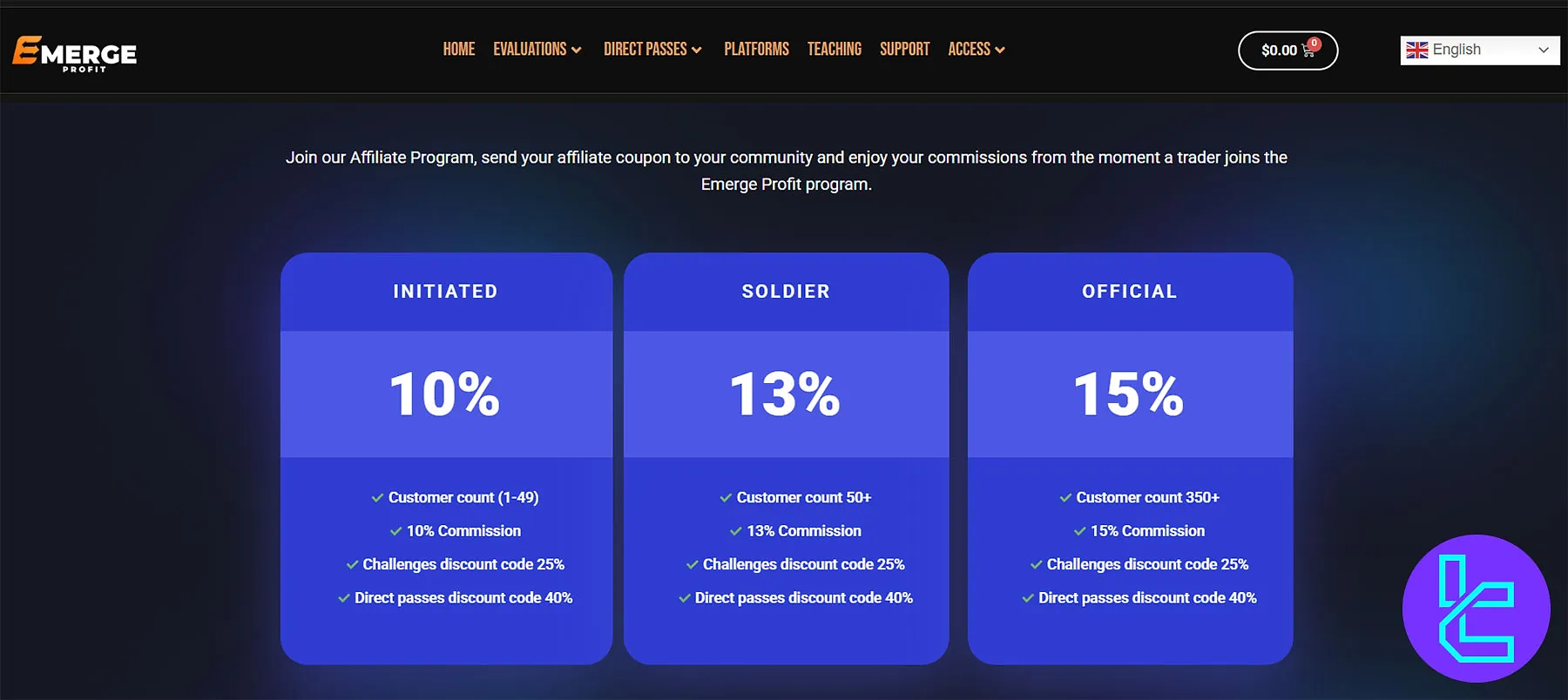The width and height of the screenshot is (1568, 700).
Task: Open the Support page link
Action: 904,50
